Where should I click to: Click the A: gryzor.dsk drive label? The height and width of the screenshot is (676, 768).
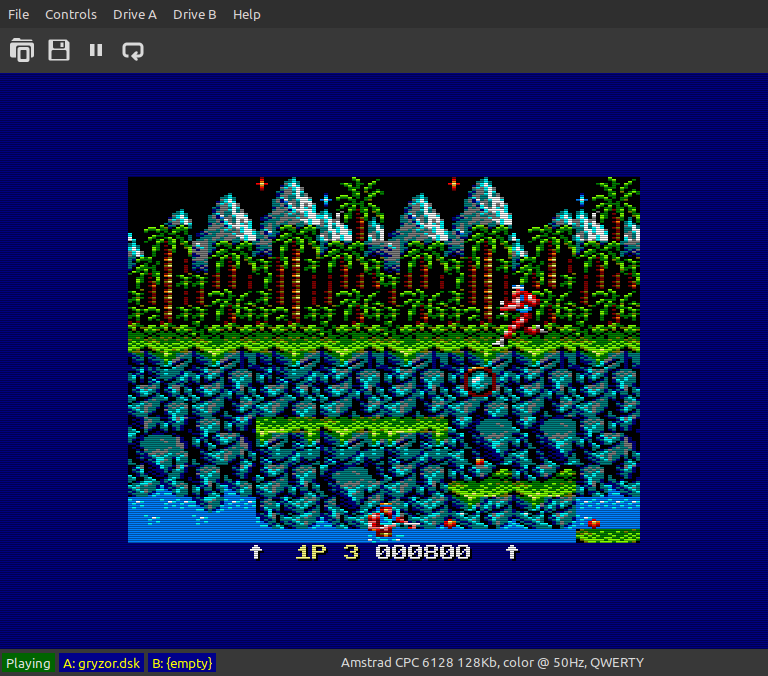pyautogui.click(x=101, y=663)
